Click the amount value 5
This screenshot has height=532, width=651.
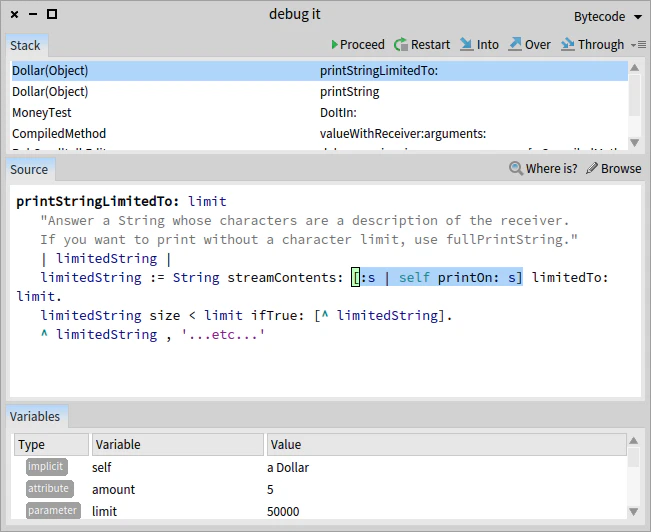click(x=270, y=490)
